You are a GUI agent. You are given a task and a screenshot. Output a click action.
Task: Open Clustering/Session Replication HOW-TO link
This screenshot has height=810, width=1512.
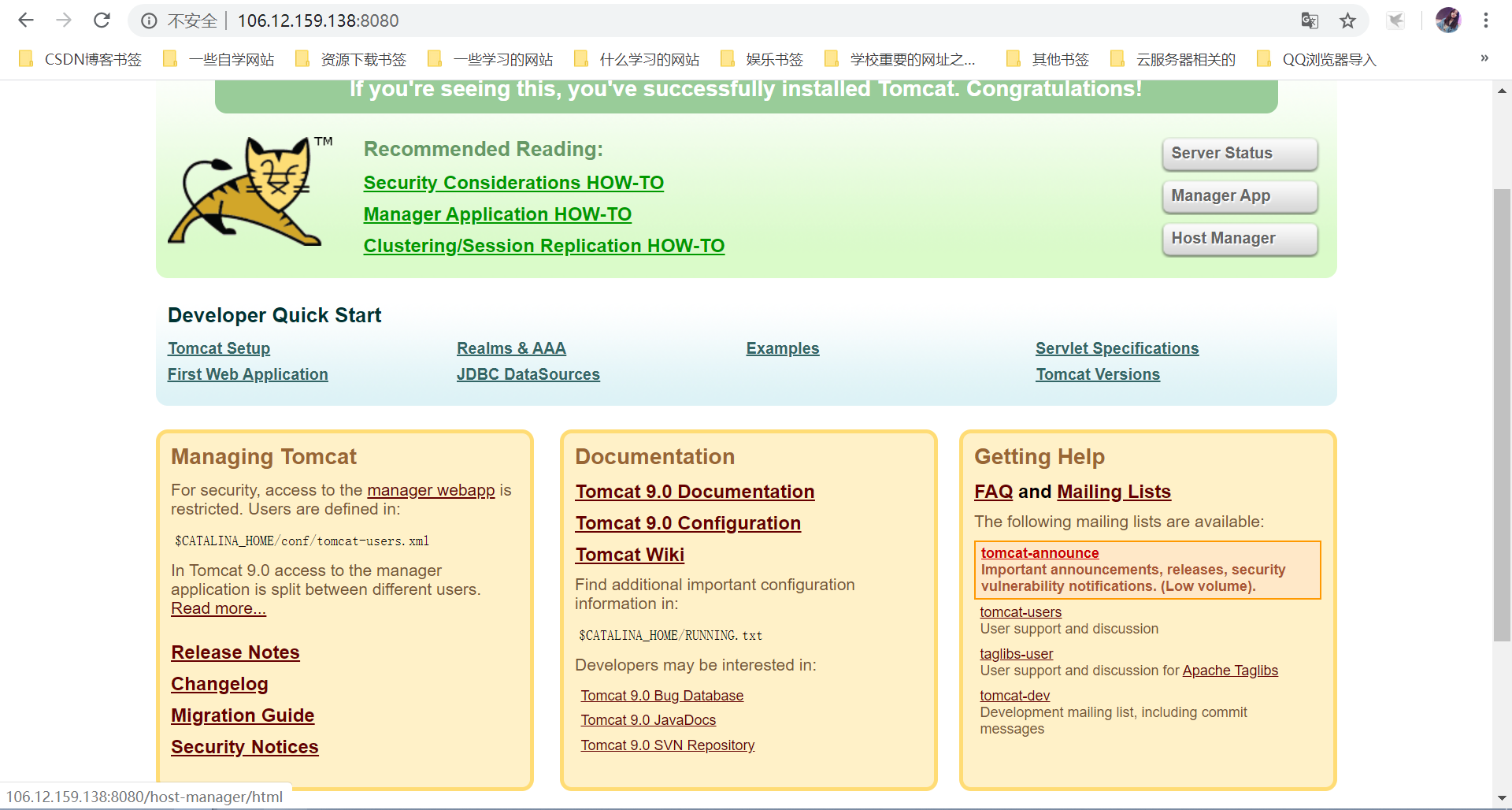(543, 246)
